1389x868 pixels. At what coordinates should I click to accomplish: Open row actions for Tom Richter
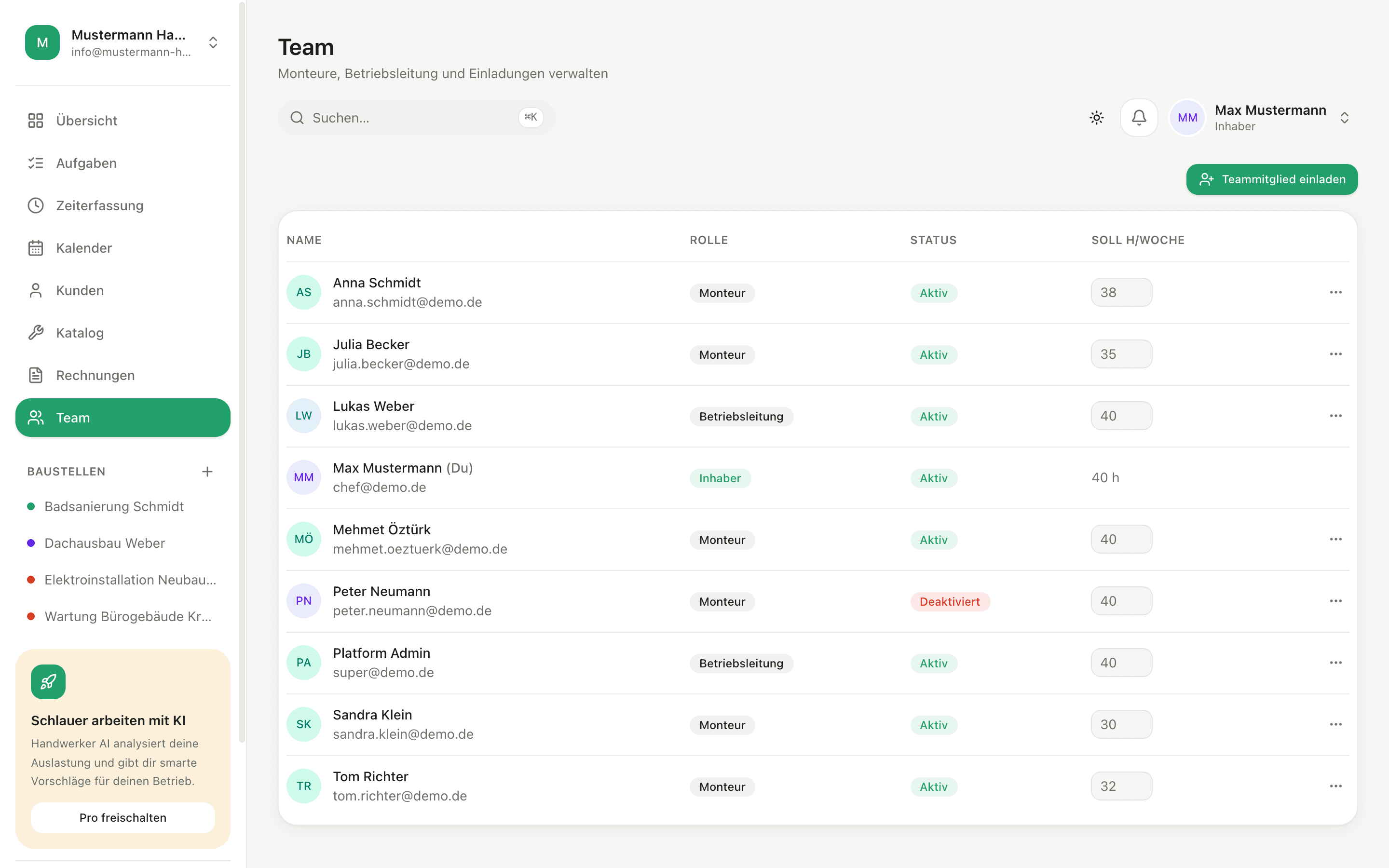tap(1335, 786)
